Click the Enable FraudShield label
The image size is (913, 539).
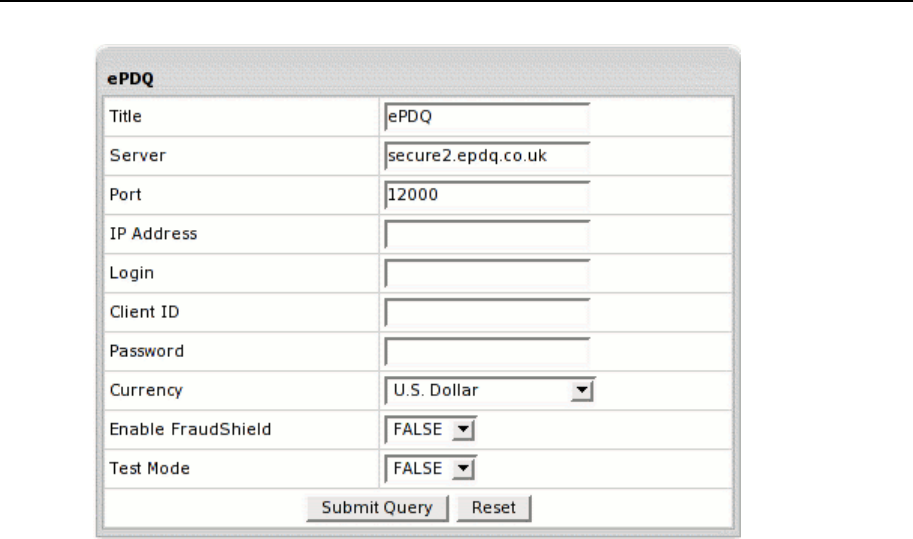pyautogui.click(x=190, y=429)
